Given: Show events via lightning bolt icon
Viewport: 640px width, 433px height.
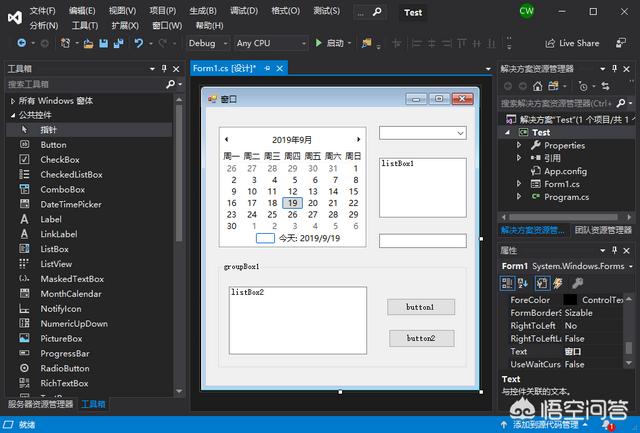Looking at the screenshot, I should [558, 283].
